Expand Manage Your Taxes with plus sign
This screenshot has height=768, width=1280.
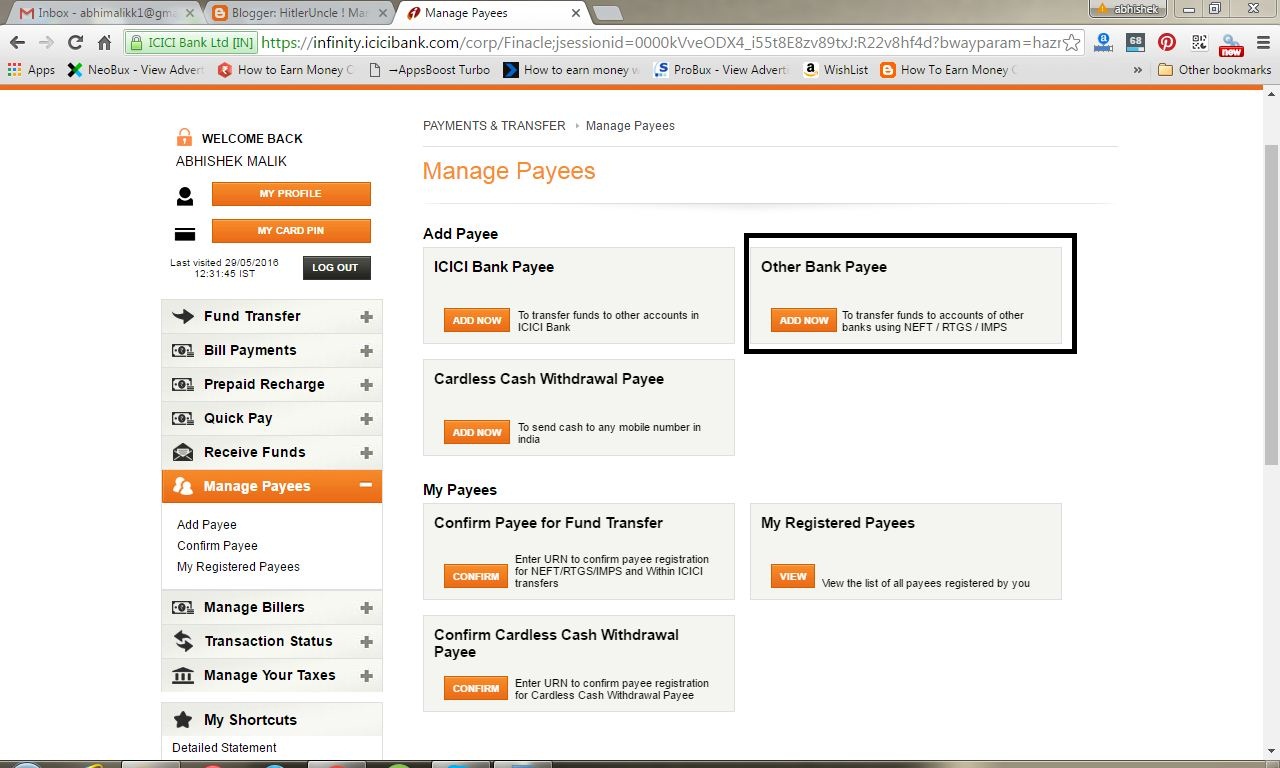click(x=366, y=676)
